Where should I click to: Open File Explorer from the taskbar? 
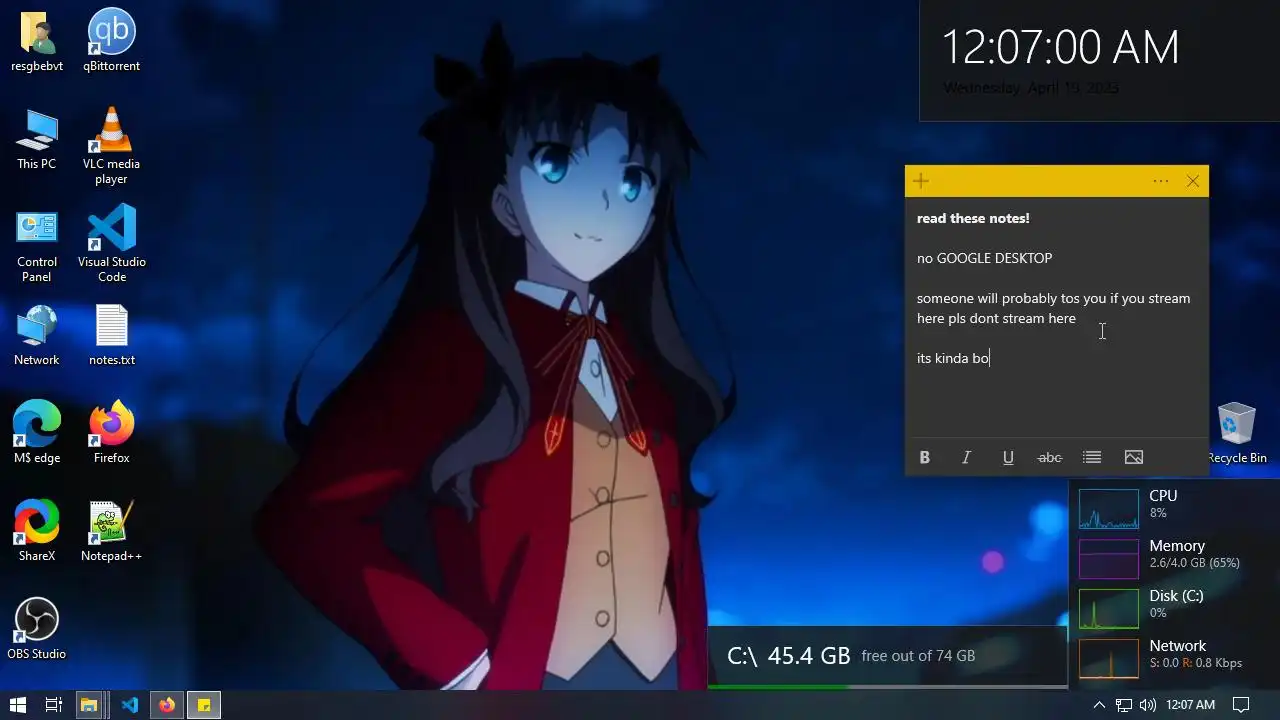pyautogui.click(x=89, y=705)
